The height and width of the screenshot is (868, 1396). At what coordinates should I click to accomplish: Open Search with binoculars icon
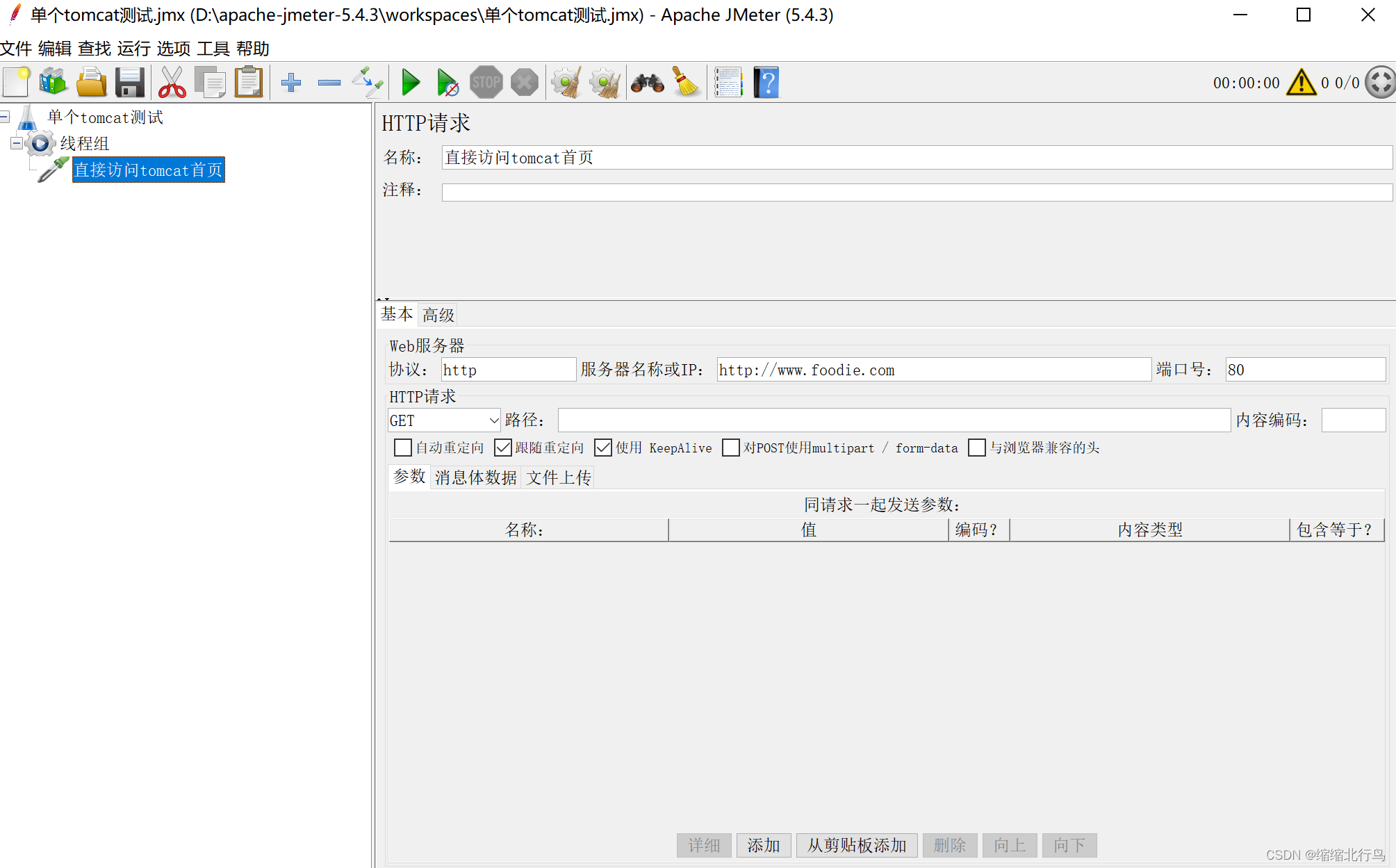647,83
